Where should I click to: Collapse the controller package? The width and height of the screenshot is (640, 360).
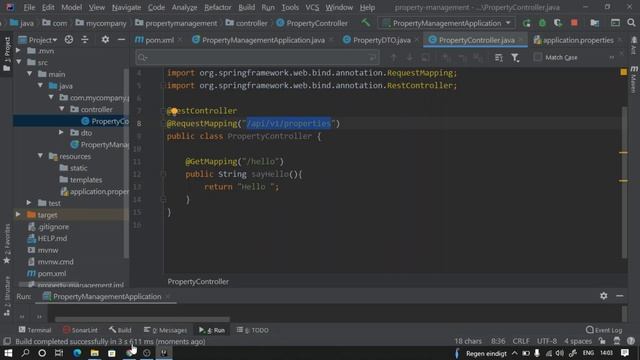click(x=62, y=109)
